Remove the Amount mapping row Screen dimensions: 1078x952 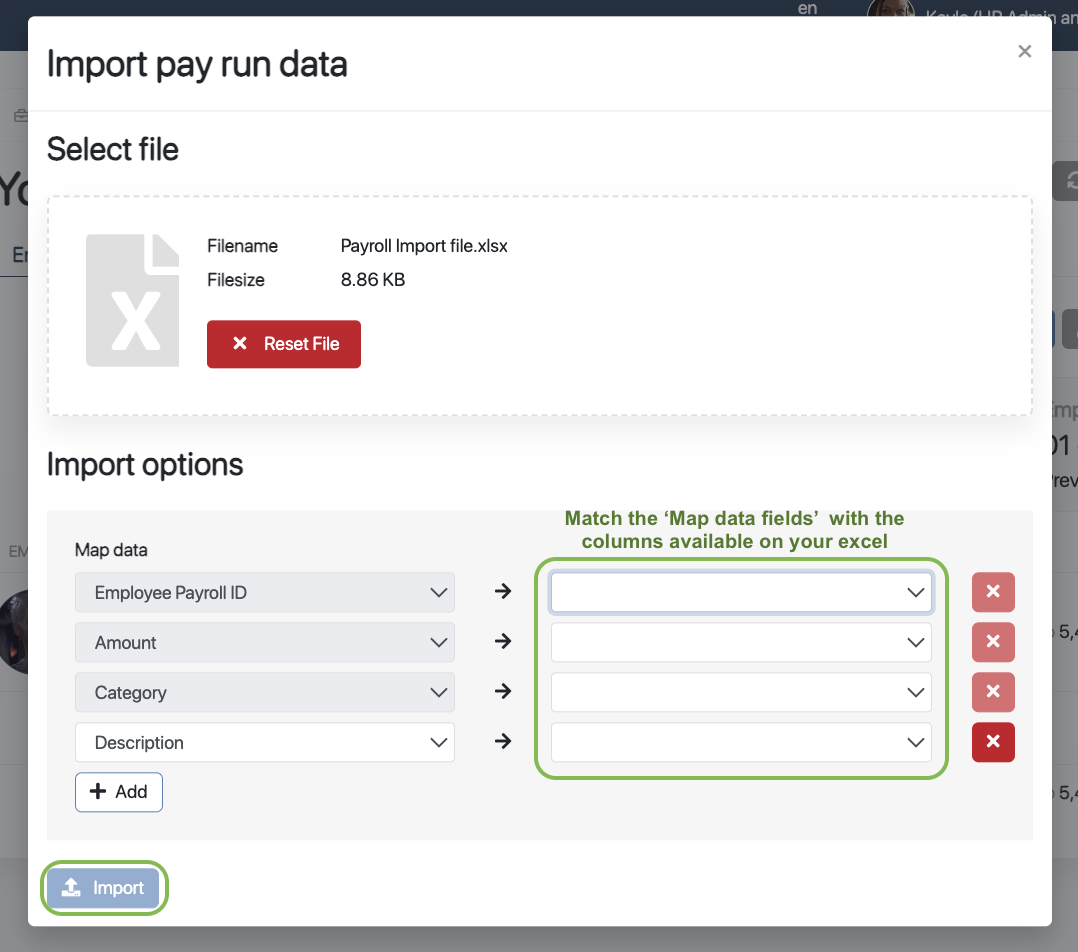993,642
